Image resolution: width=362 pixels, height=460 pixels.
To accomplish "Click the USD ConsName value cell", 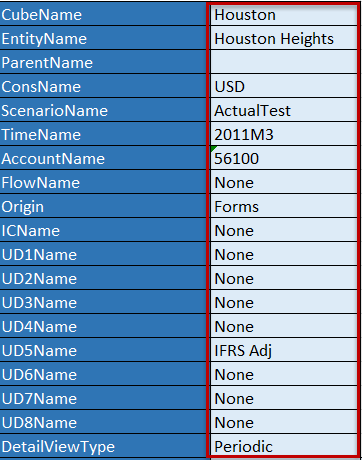I will tap(284, 86).
